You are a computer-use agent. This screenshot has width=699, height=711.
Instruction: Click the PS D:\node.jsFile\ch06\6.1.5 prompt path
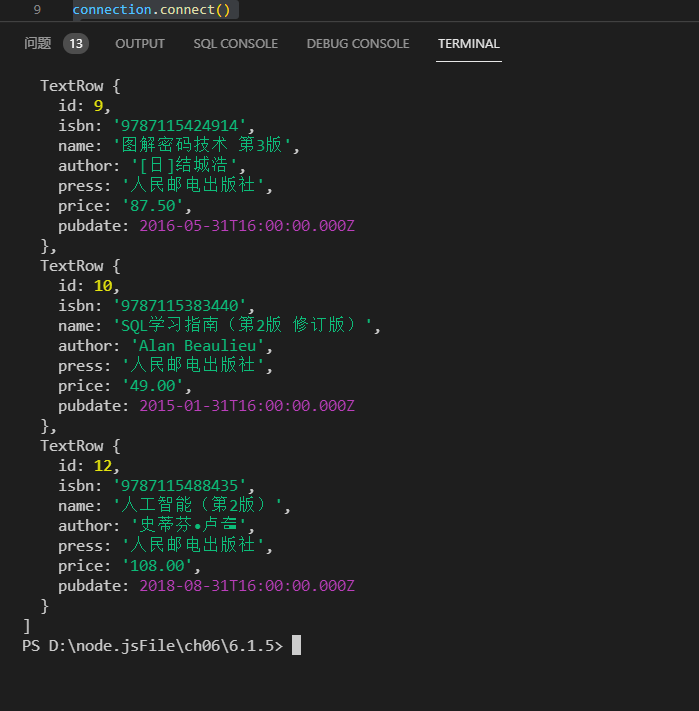(150, 646)
